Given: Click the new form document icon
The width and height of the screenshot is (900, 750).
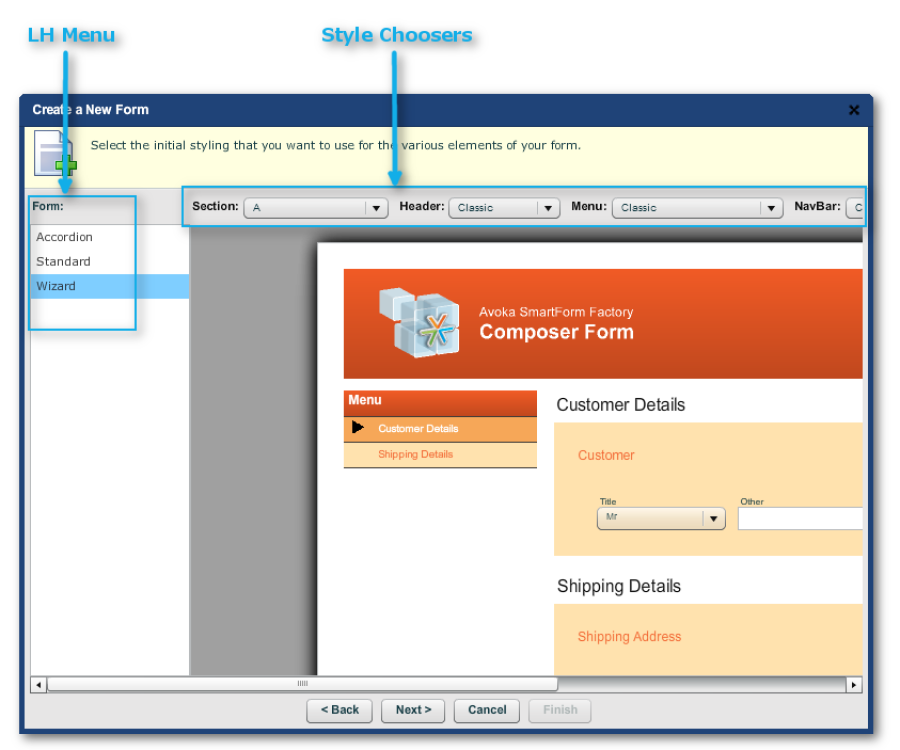Looking at the screenshot, I should tap(55, 153).
